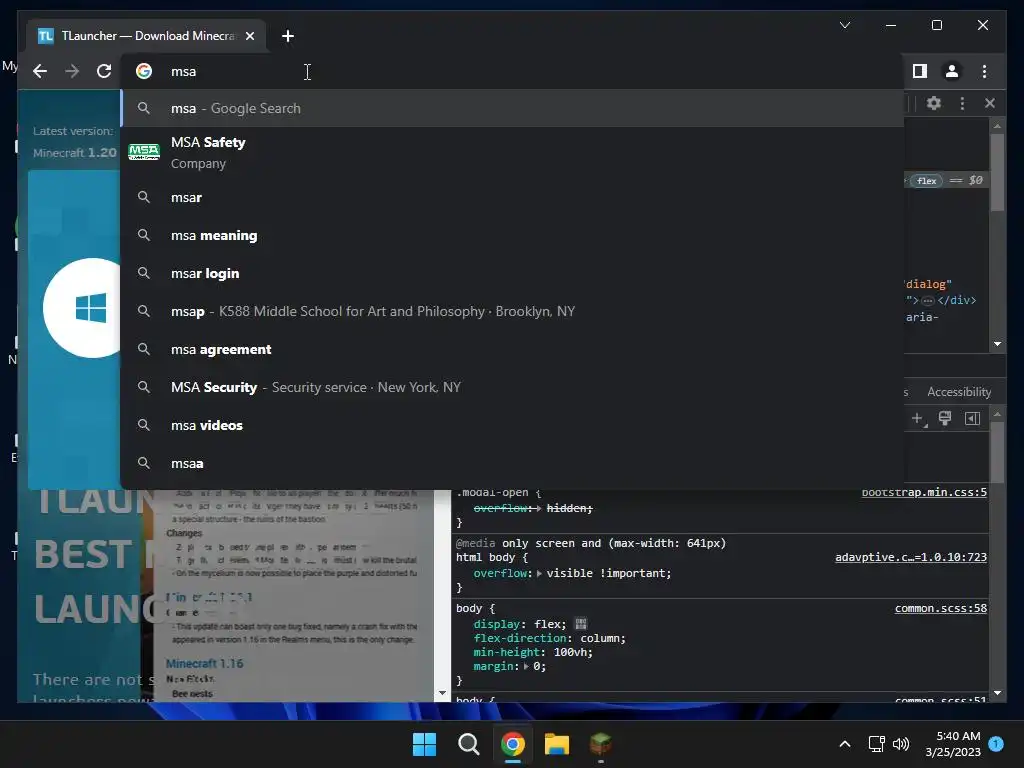
Task: Open the volume speaker icon in tray
Action: (901, 744)
